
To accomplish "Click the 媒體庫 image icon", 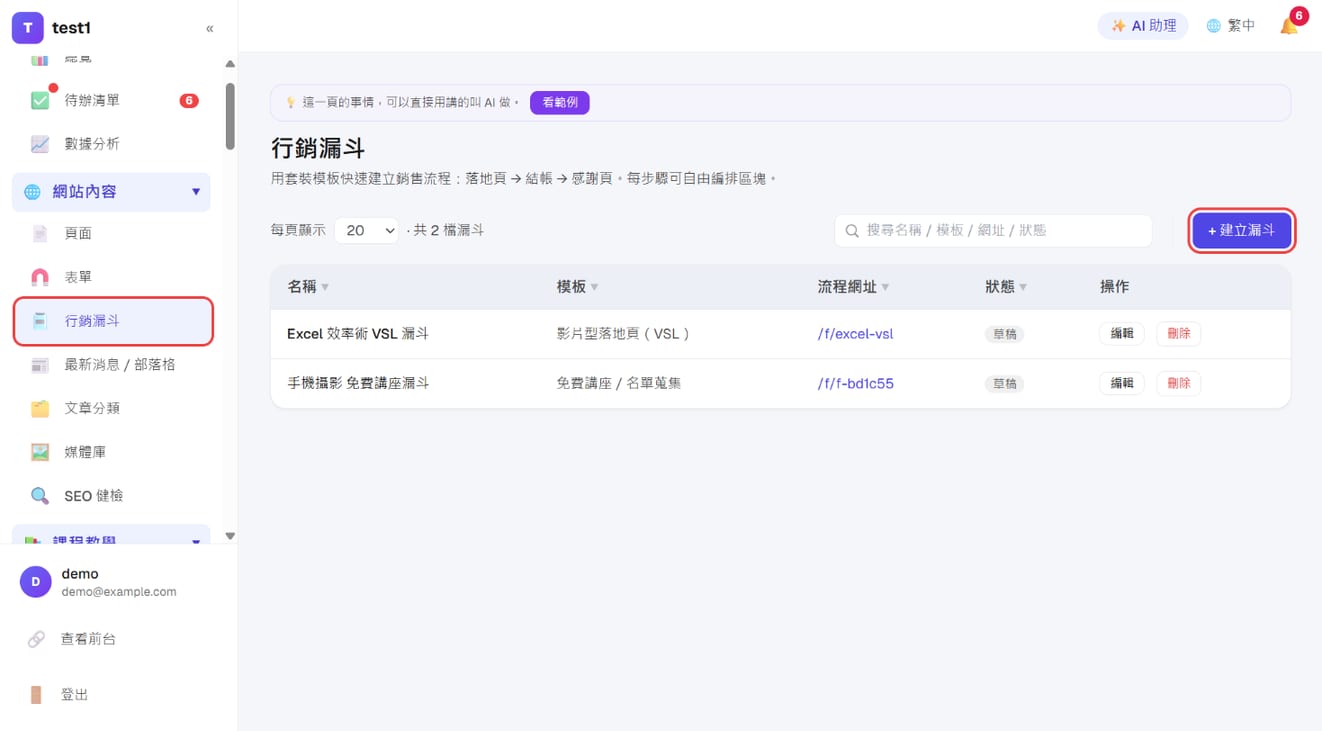I will tap(40, 452).
